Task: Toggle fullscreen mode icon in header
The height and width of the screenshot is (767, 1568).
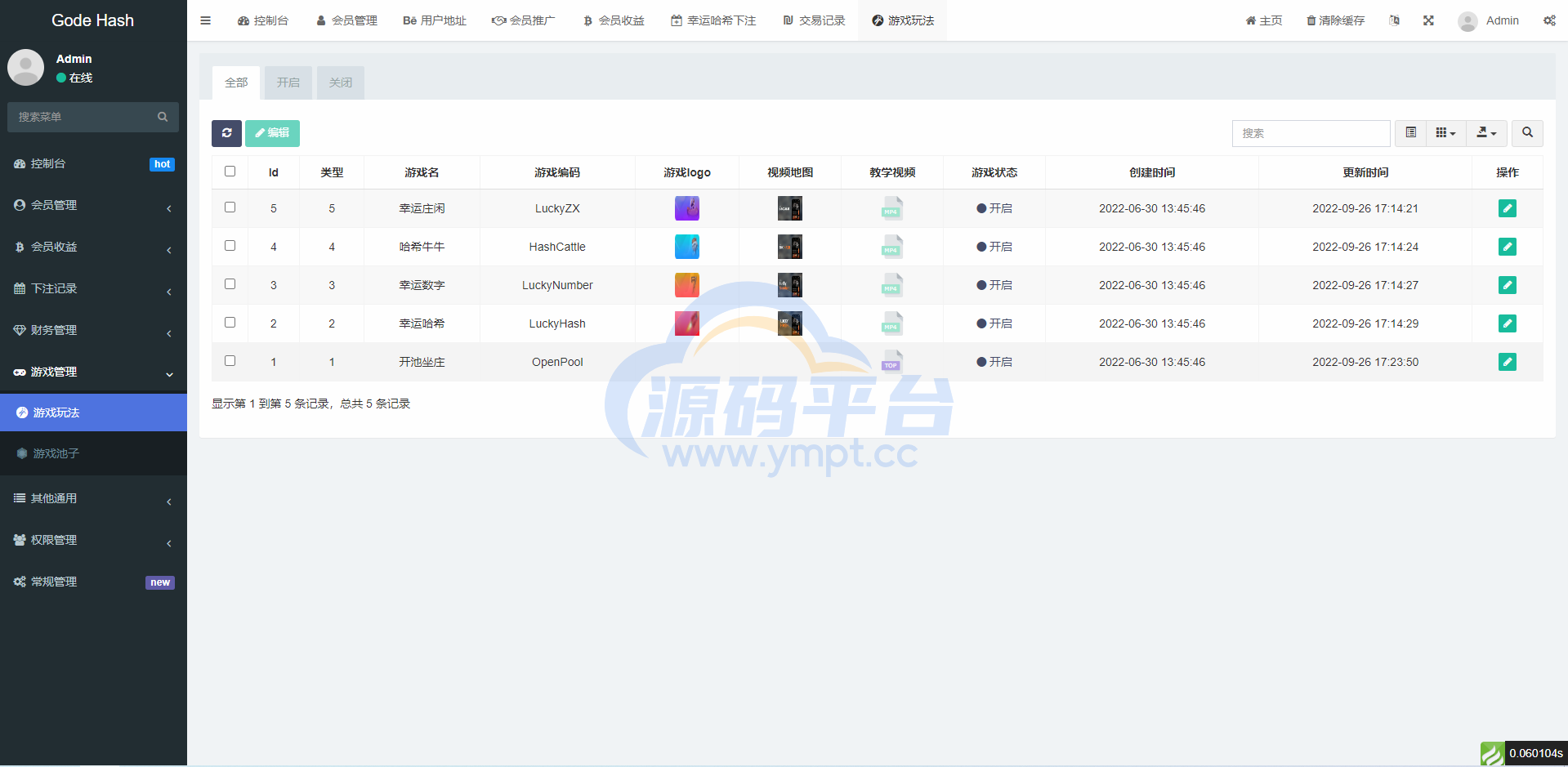Action: coord(1428,20)
